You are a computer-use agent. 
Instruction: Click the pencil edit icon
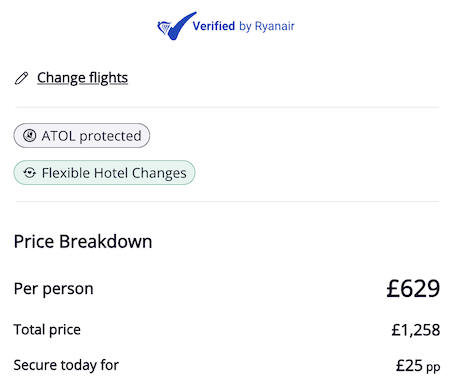click(22, 78)
